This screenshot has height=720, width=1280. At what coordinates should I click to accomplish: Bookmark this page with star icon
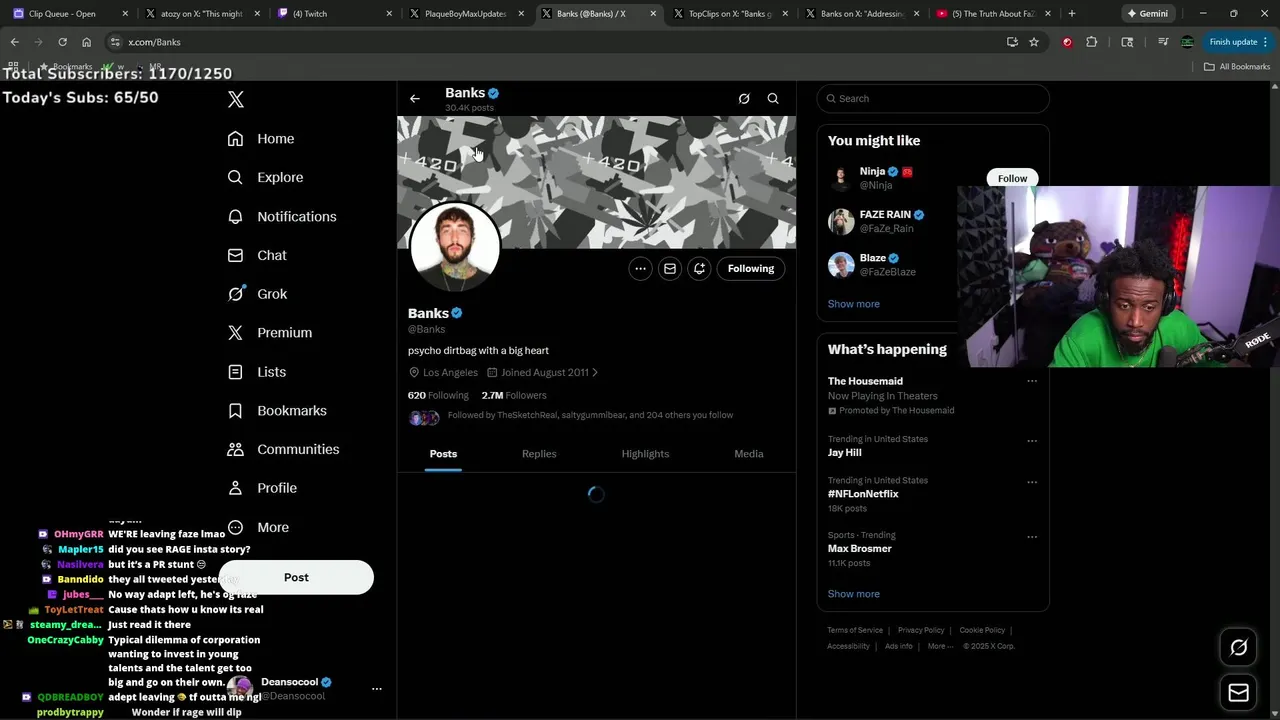tap(1034, 42)
